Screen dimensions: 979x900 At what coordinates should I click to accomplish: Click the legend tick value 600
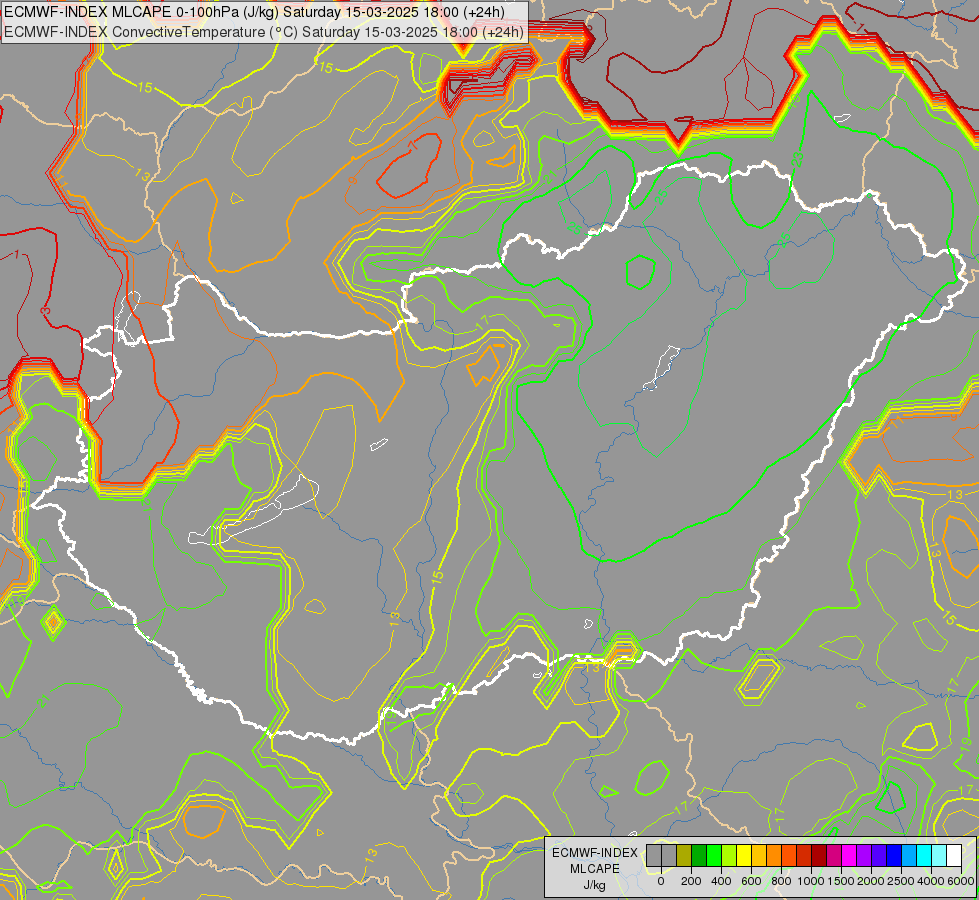[x=751, y=881]
